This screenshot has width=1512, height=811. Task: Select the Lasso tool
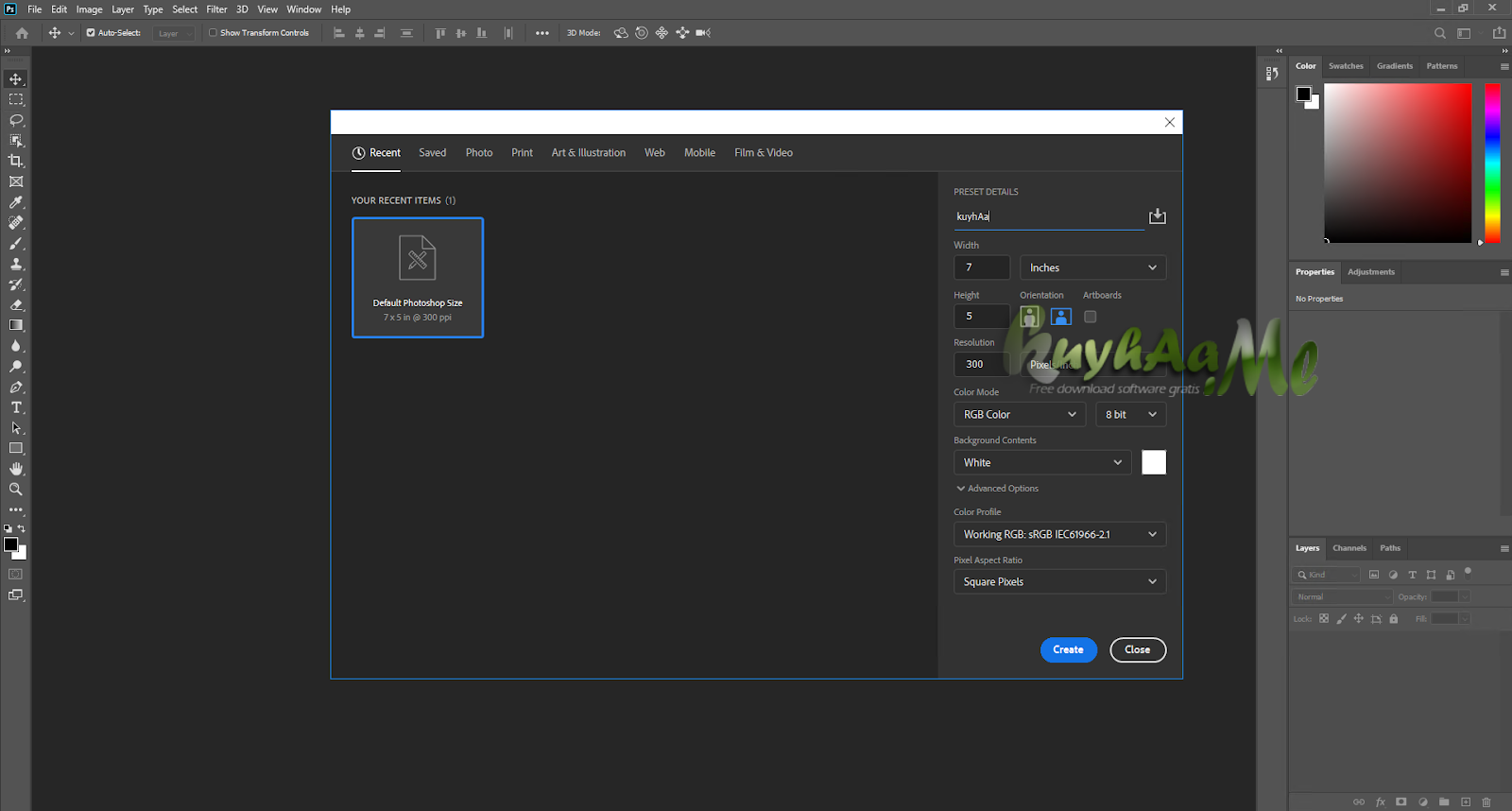click(16, 120)
